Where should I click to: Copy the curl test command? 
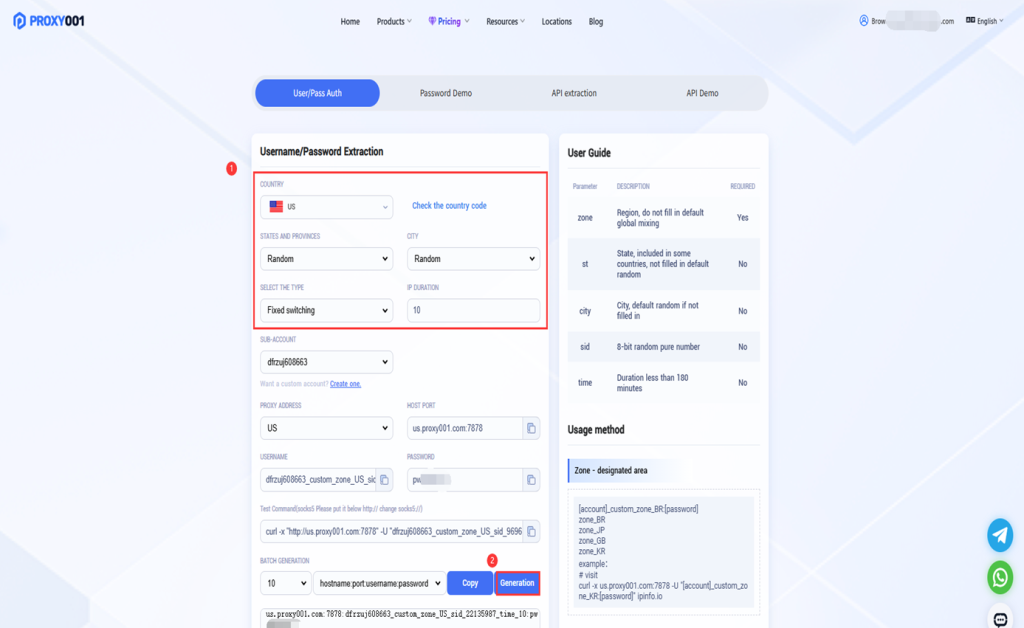531,531
